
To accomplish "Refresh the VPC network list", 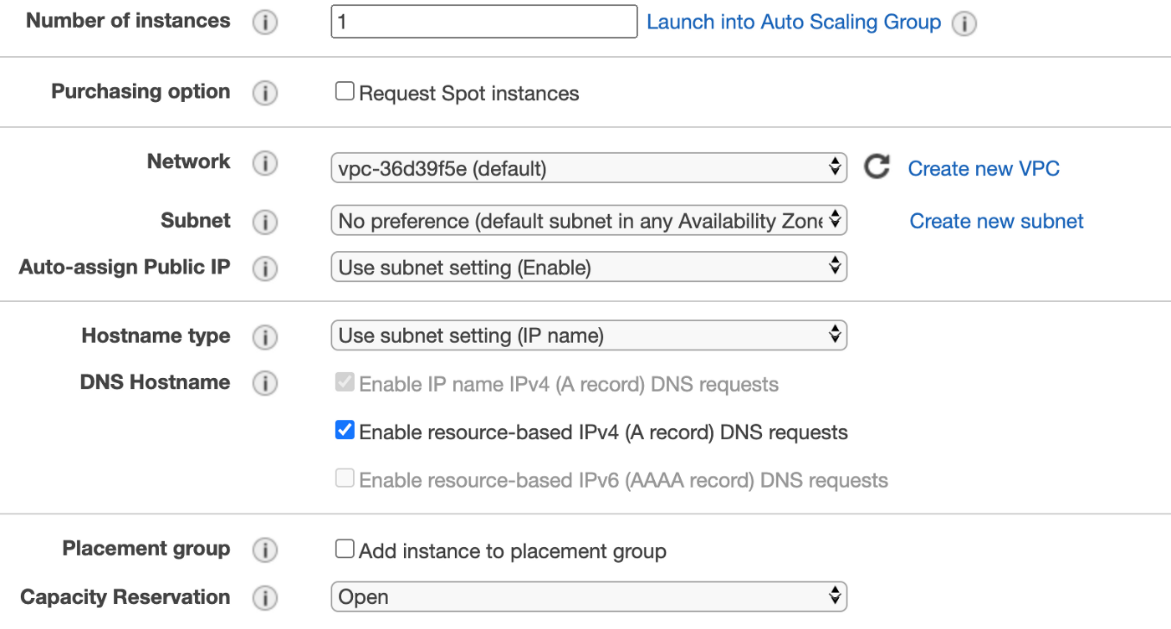I will (x=877, y=167).
